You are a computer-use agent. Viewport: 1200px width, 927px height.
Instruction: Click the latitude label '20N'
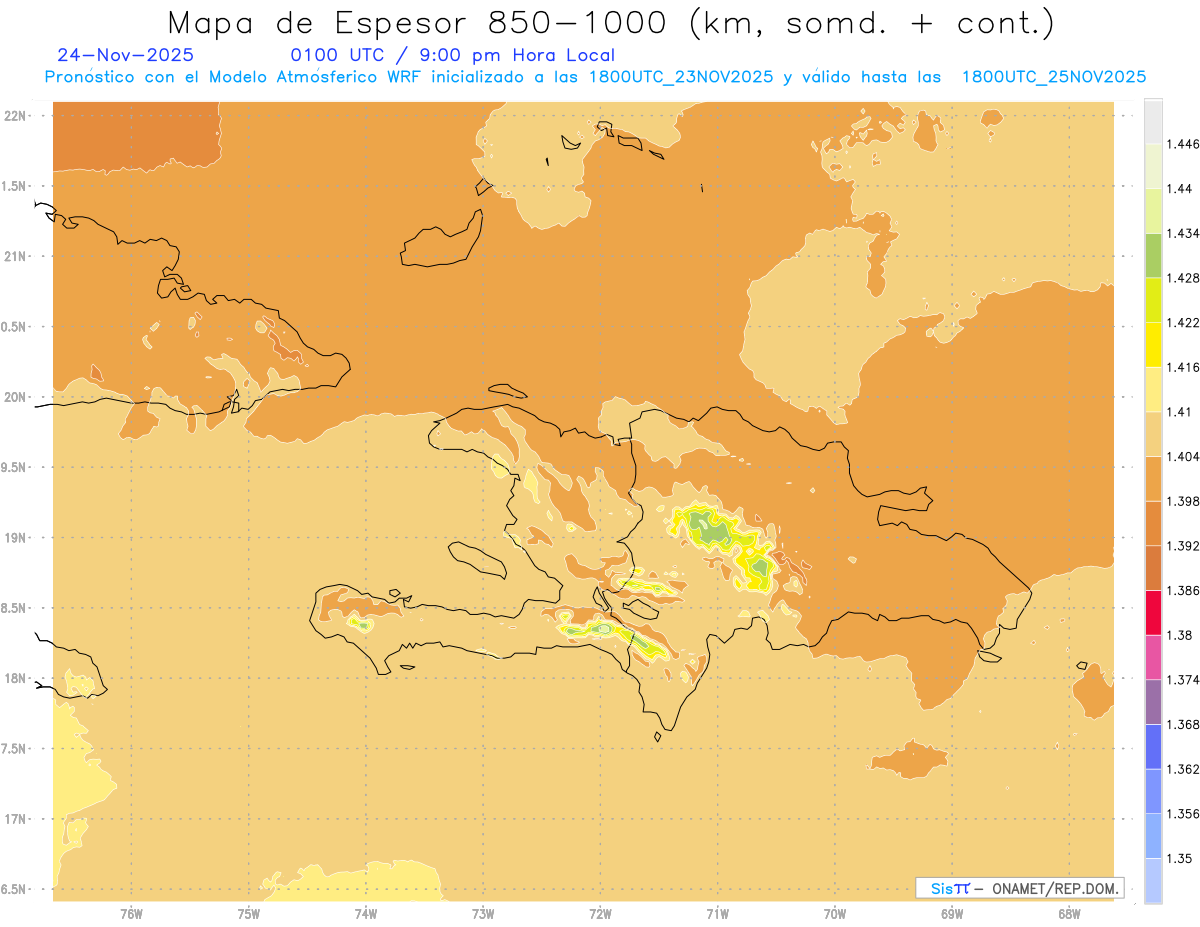(17, 397)
